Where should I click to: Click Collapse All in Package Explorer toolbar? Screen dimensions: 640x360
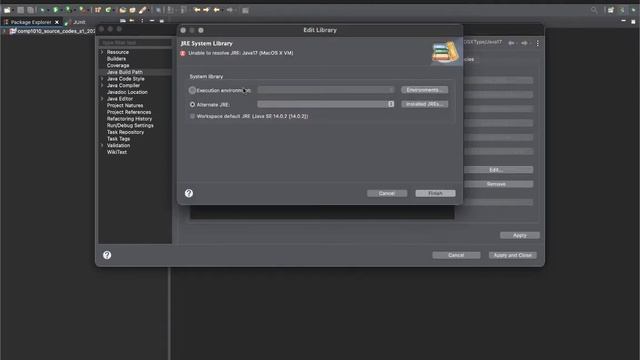[123, 20]
